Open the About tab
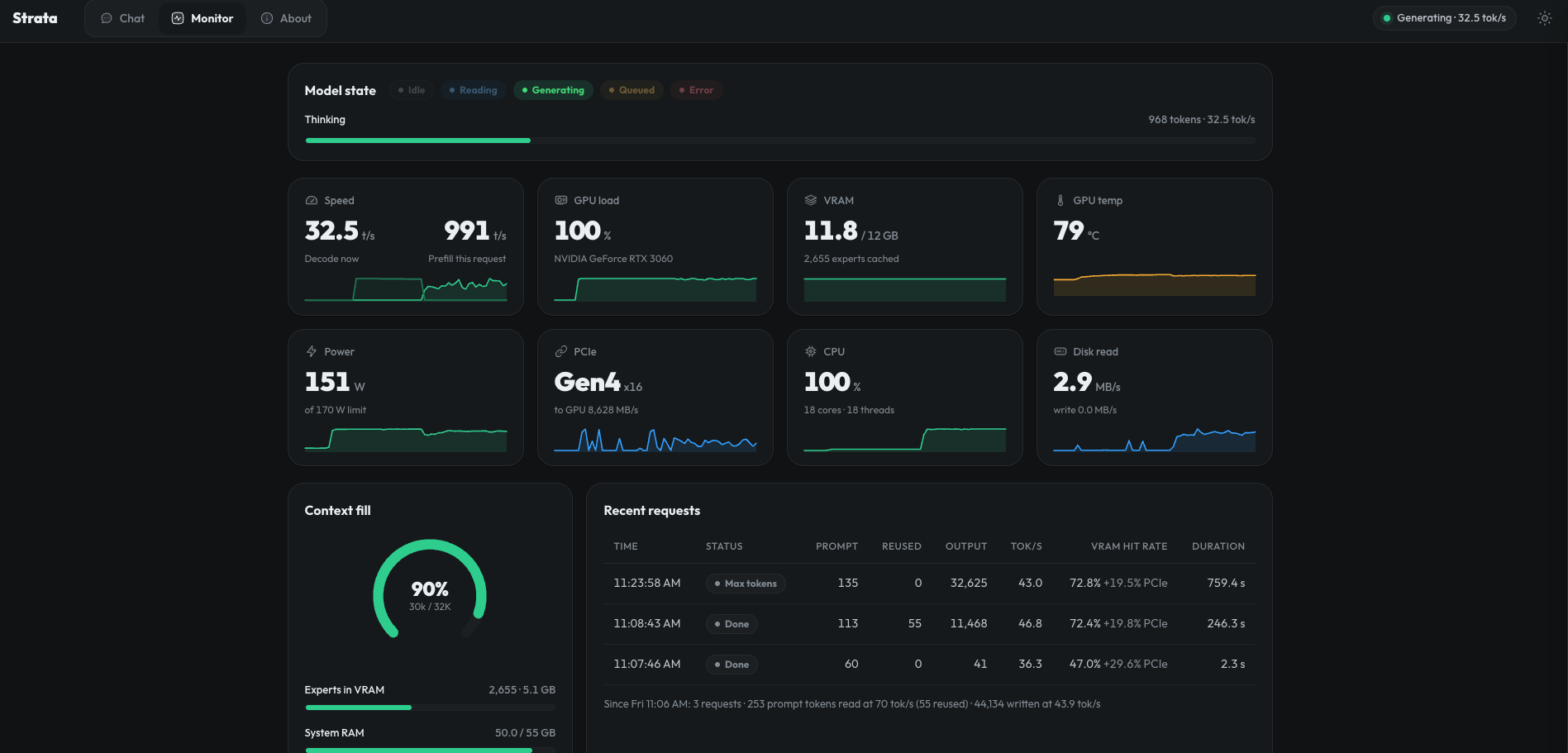Image resolution: width=1568 pixels, height=753 pixels. point(286,18)
